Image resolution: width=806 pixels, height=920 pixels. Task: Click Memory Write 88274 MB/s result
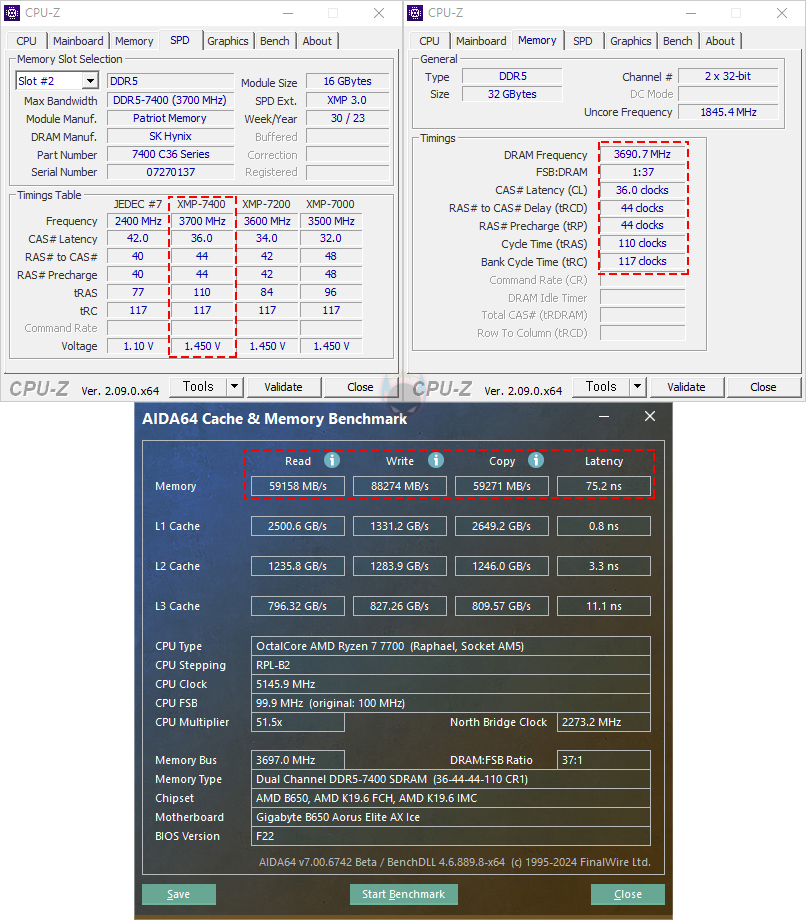[400, 486]
